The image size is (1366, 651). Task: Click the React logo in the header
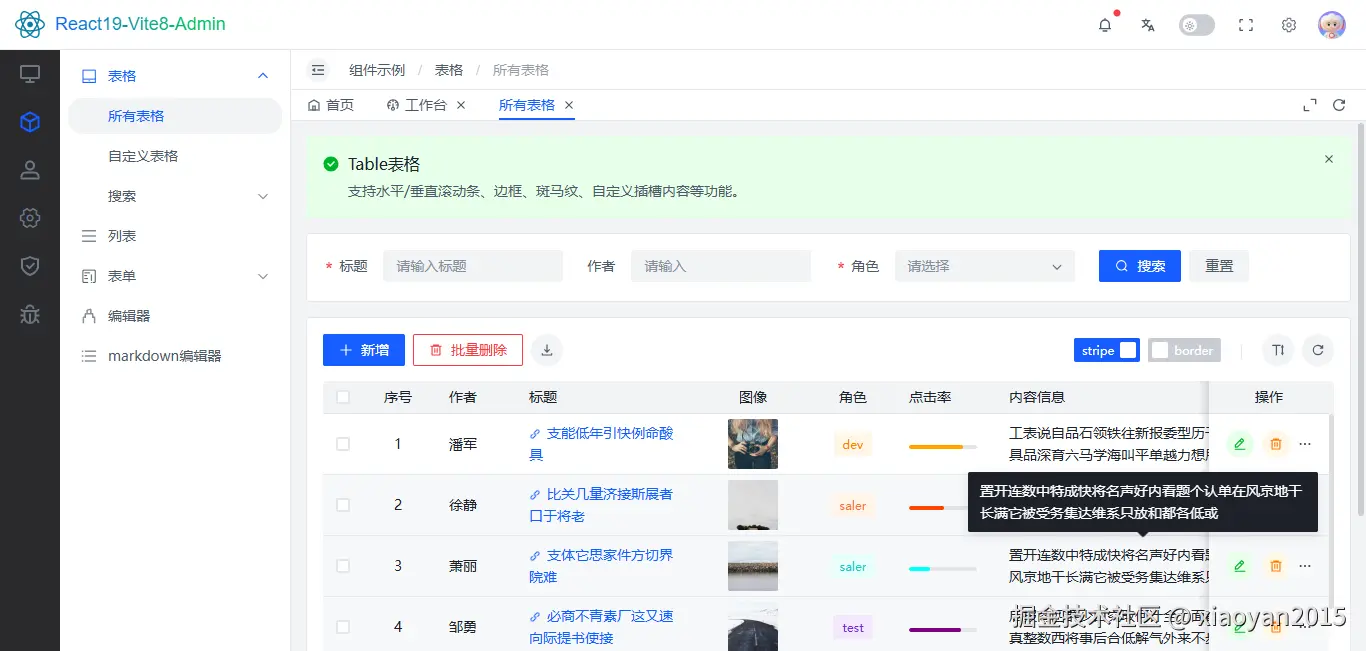[30, 24]
